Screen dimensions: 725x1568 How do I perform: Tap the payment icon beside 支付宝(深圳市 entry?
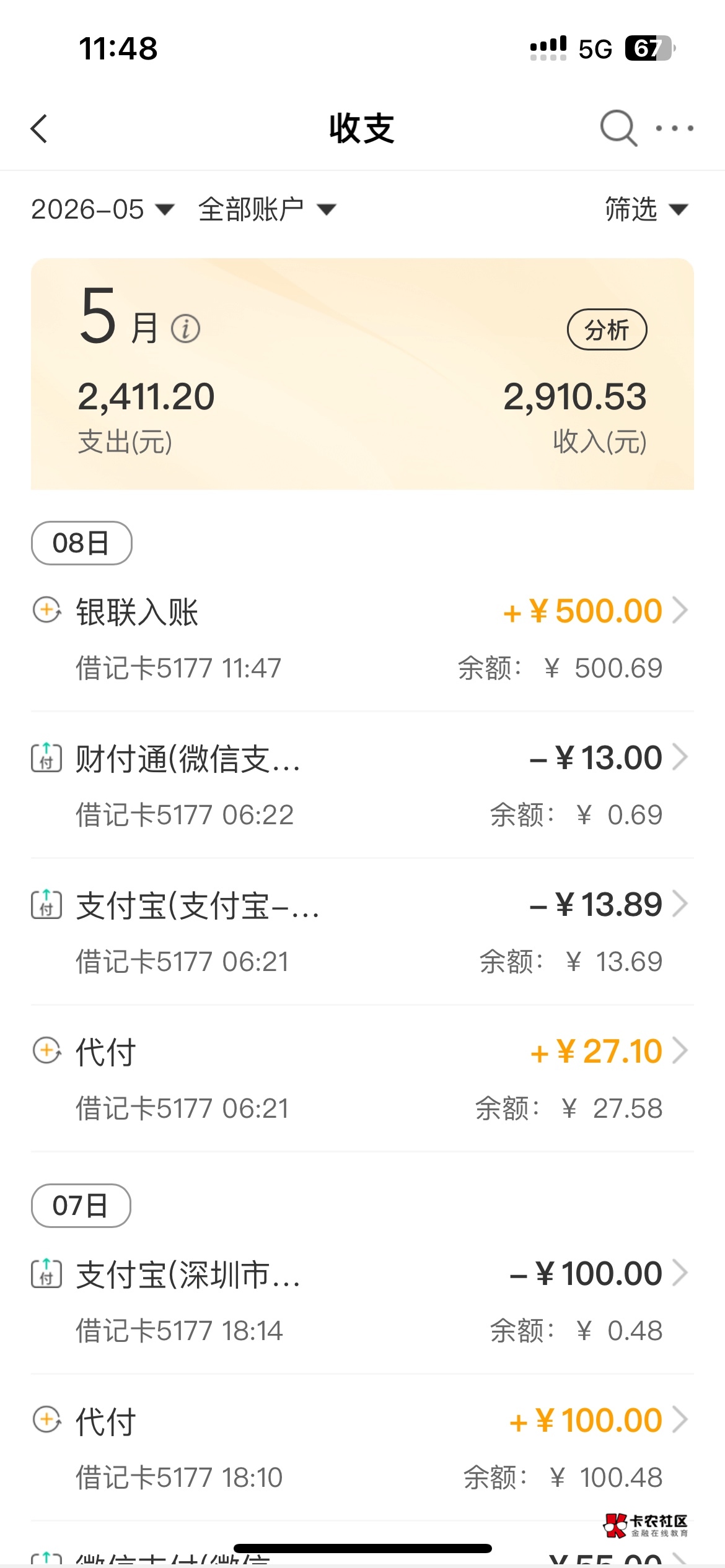[46, 1274]
